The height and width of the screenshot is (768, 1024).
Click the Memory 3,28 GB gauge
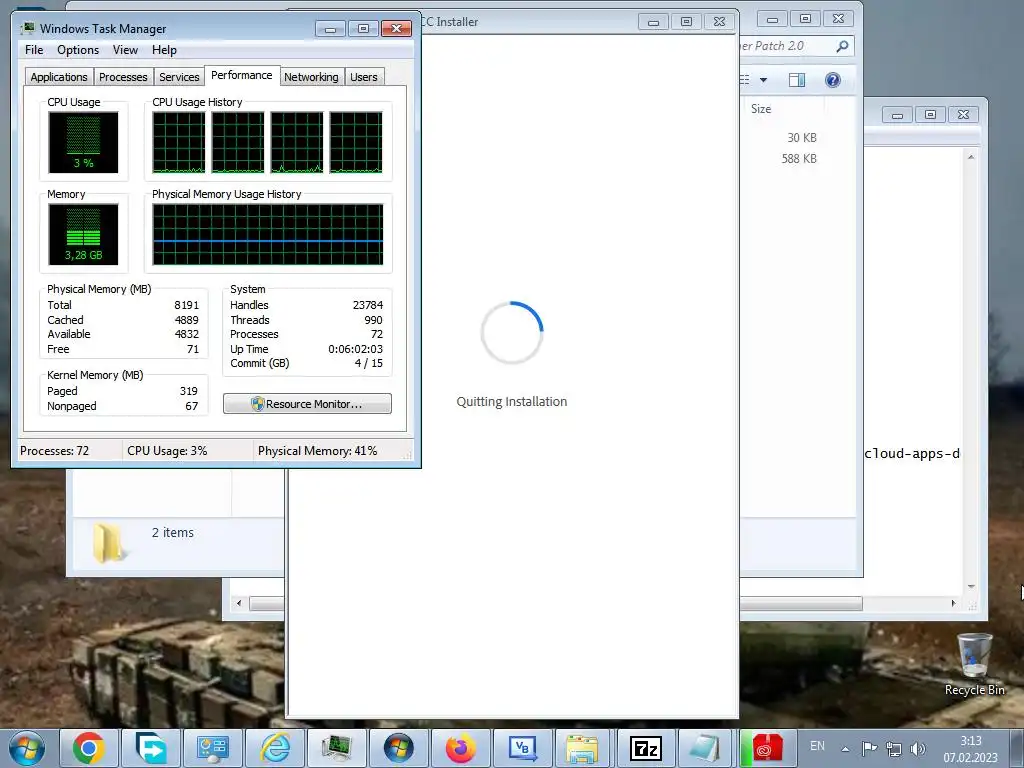coord(83,234)
